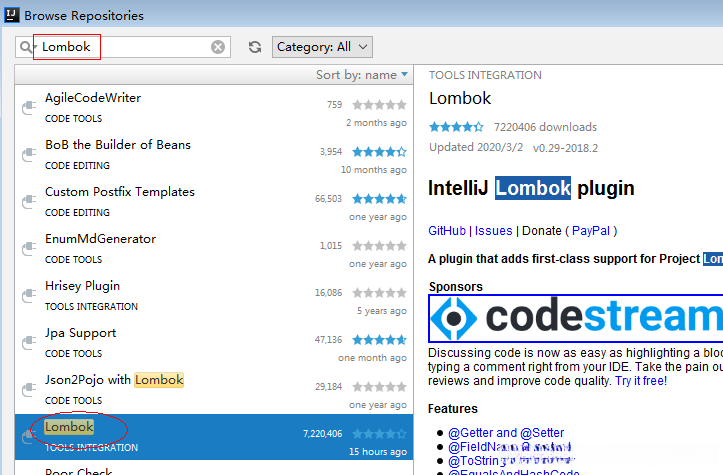Open the Try it free! link
This screenshot has height=475, width=723.
coord(641,381)
